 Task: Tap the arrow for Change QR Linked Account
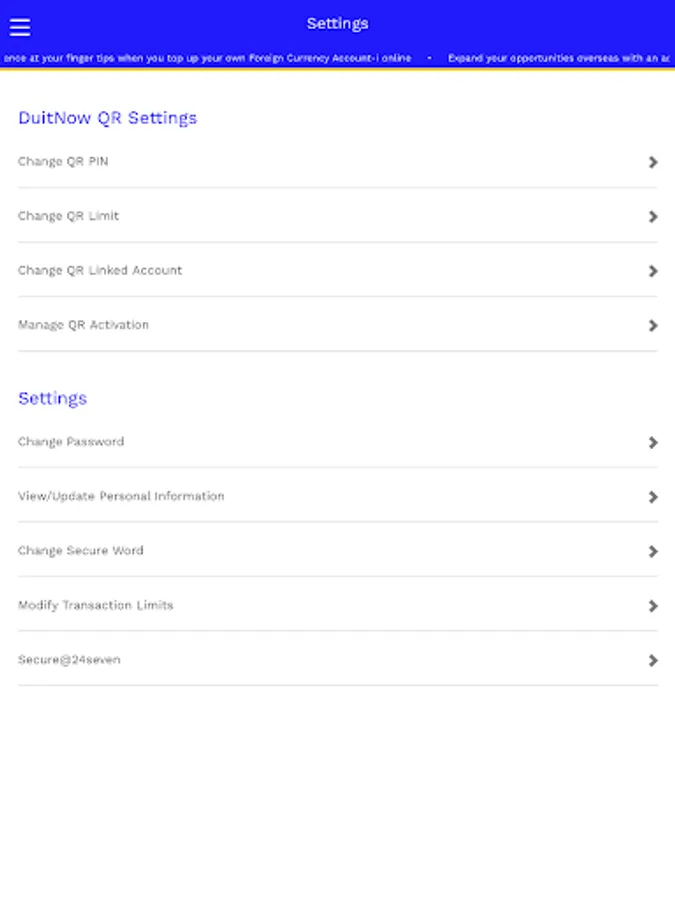pos(653,271)
